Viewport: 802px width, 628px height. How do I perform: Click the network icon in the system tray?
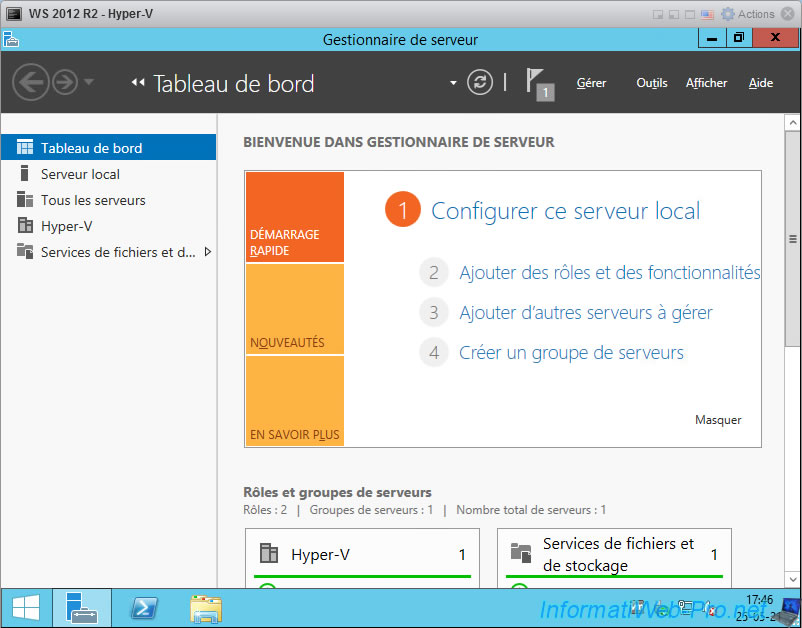pos(686,608)
